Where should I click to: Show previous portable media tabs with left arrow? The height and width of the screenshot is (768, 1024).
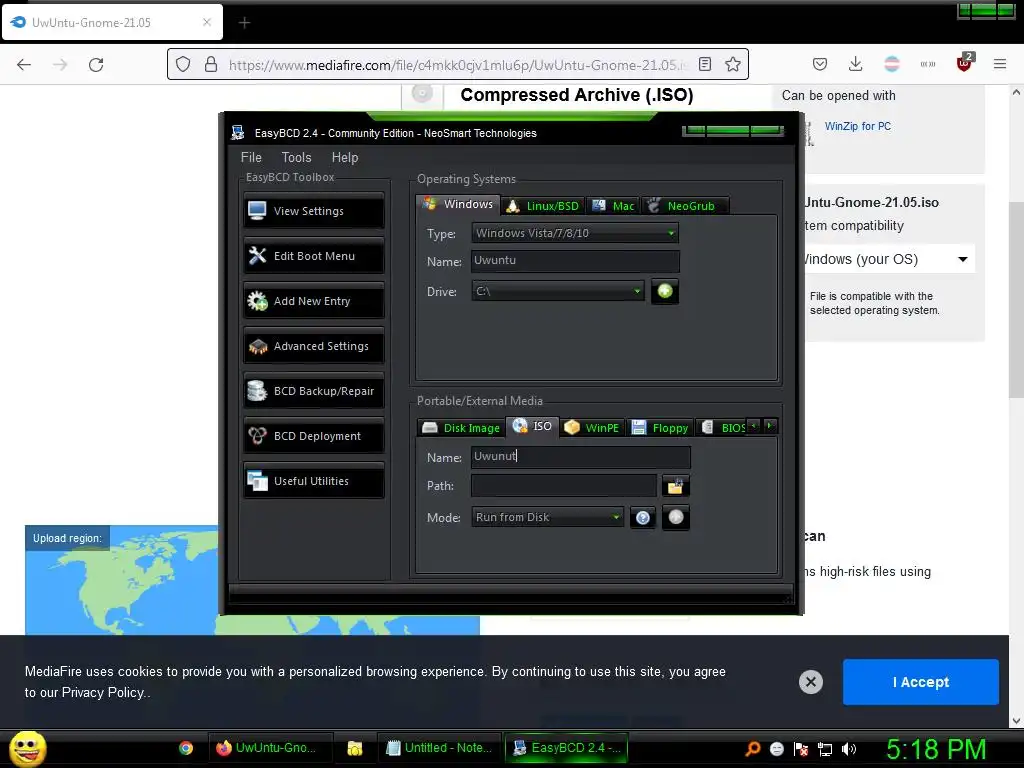[754, 426]
